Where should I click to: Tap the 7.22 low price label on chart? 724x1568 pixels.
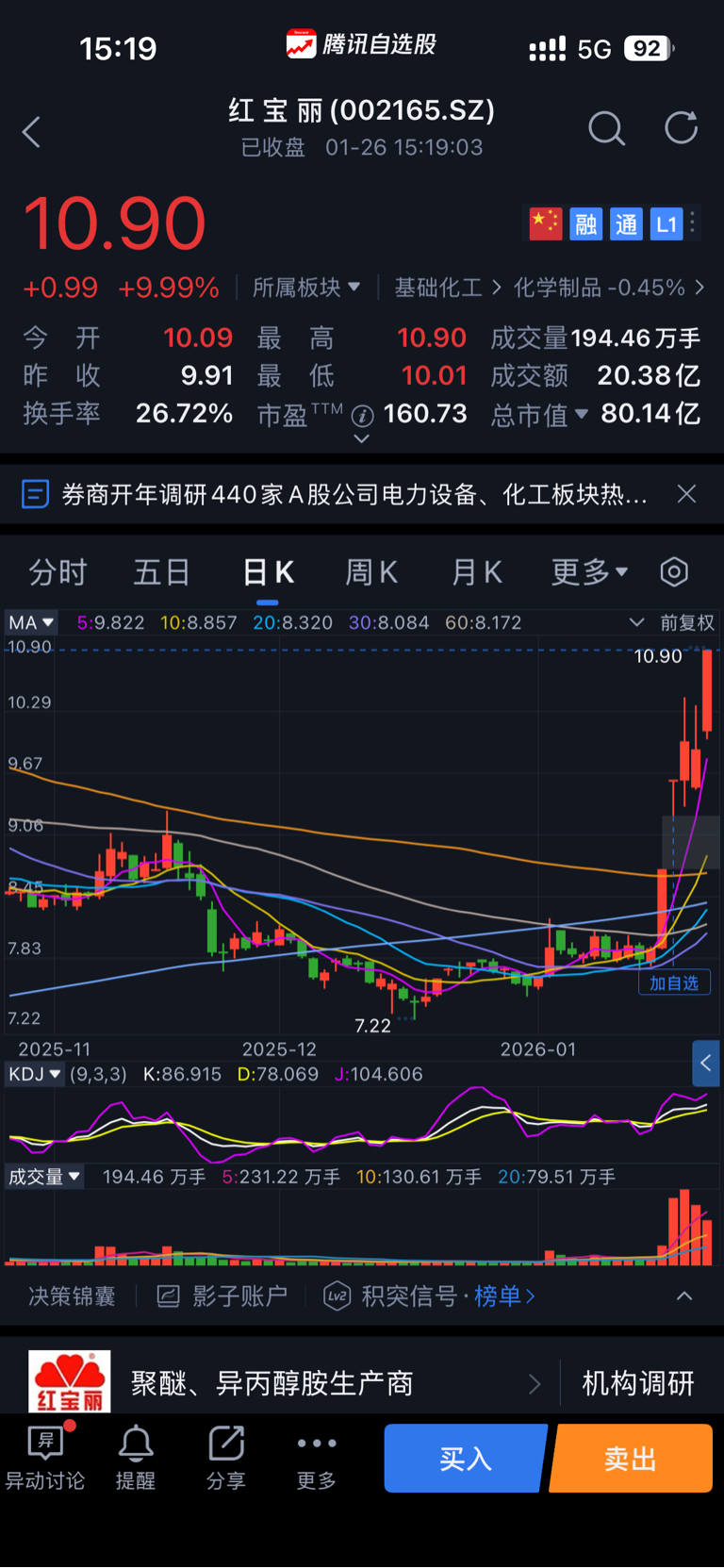pos(372,1026)
